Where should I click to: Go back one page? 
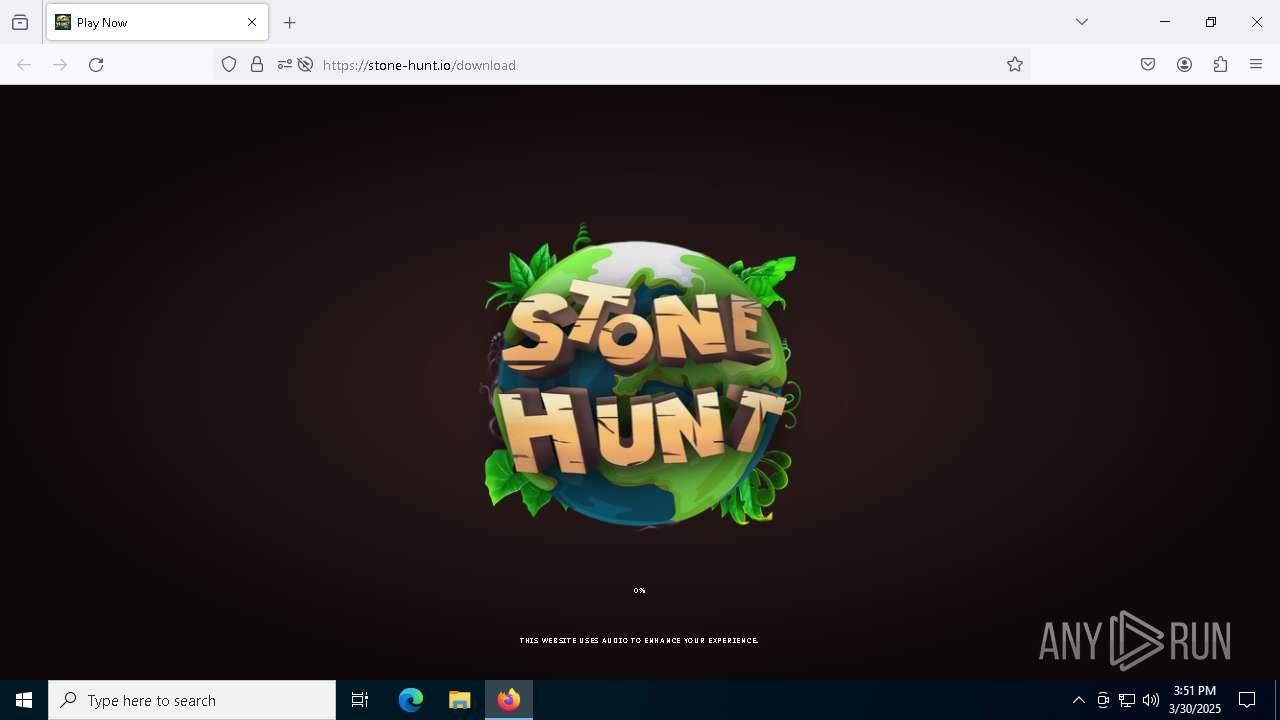pyautogui.click(x=24, y=65)
